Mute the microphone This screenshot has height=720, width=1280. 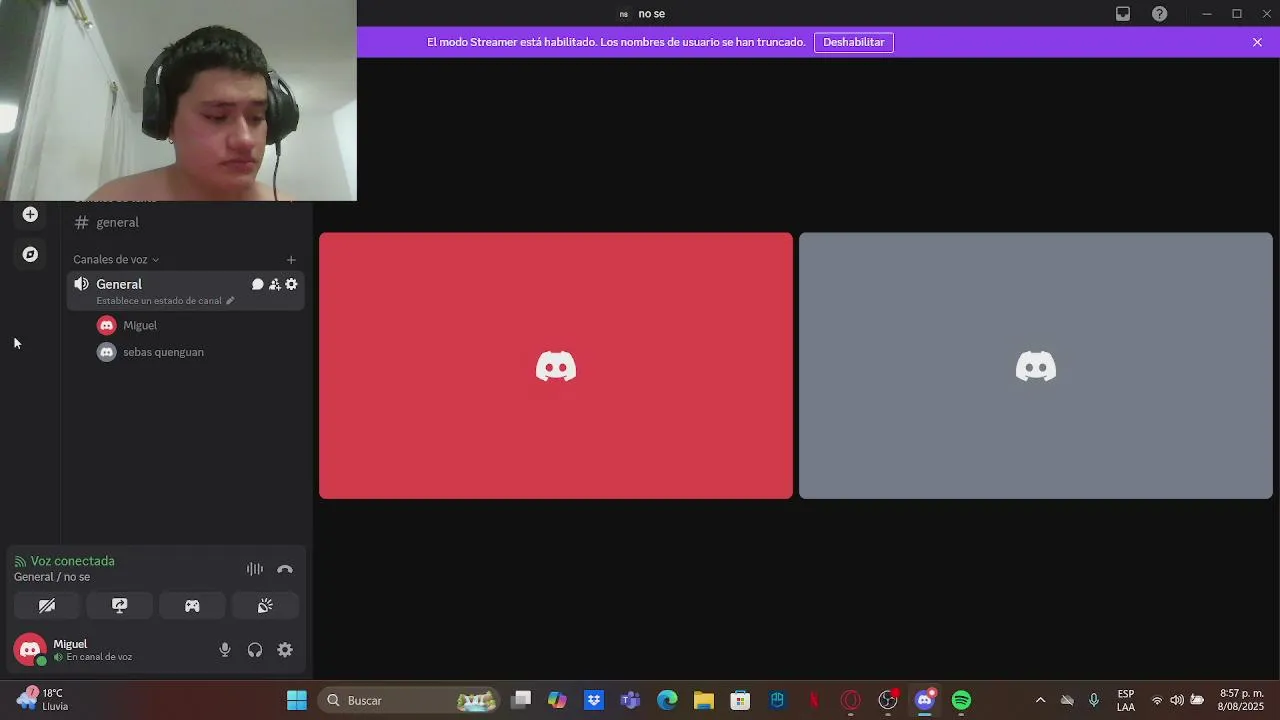click(225, 650)
